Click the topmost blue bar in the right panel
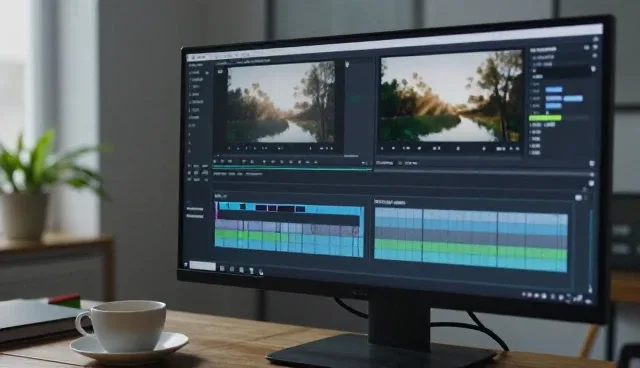The image size is (640, 368). point(554,89)
